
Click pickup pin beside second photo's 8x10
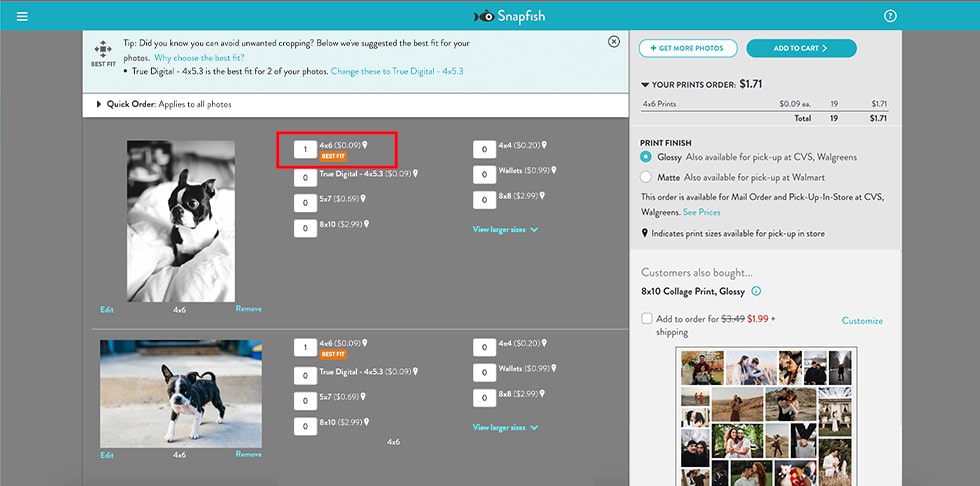[x=366, y=422]
